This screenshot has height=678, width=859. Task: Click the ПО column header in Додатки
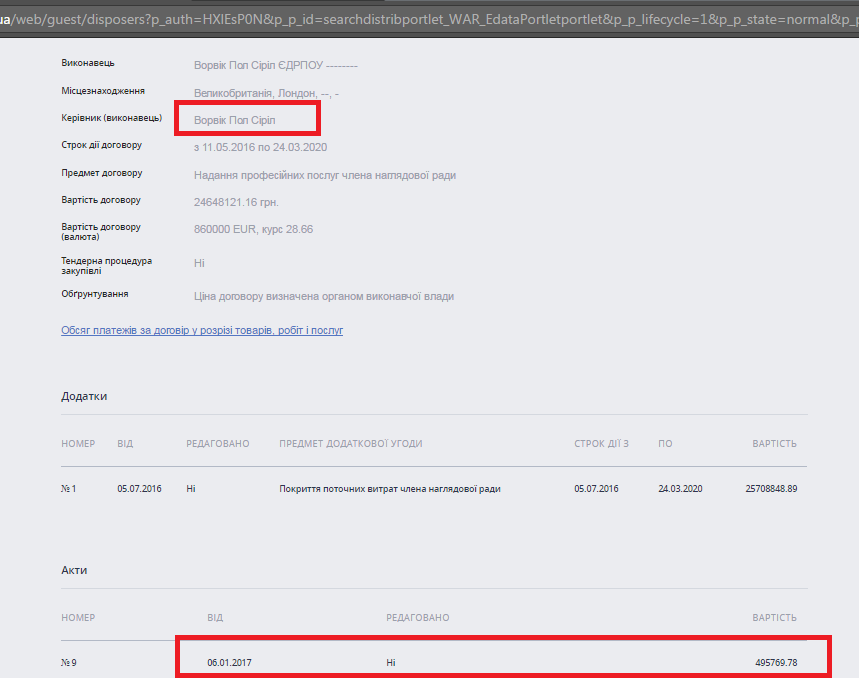[x=665, y=443]
